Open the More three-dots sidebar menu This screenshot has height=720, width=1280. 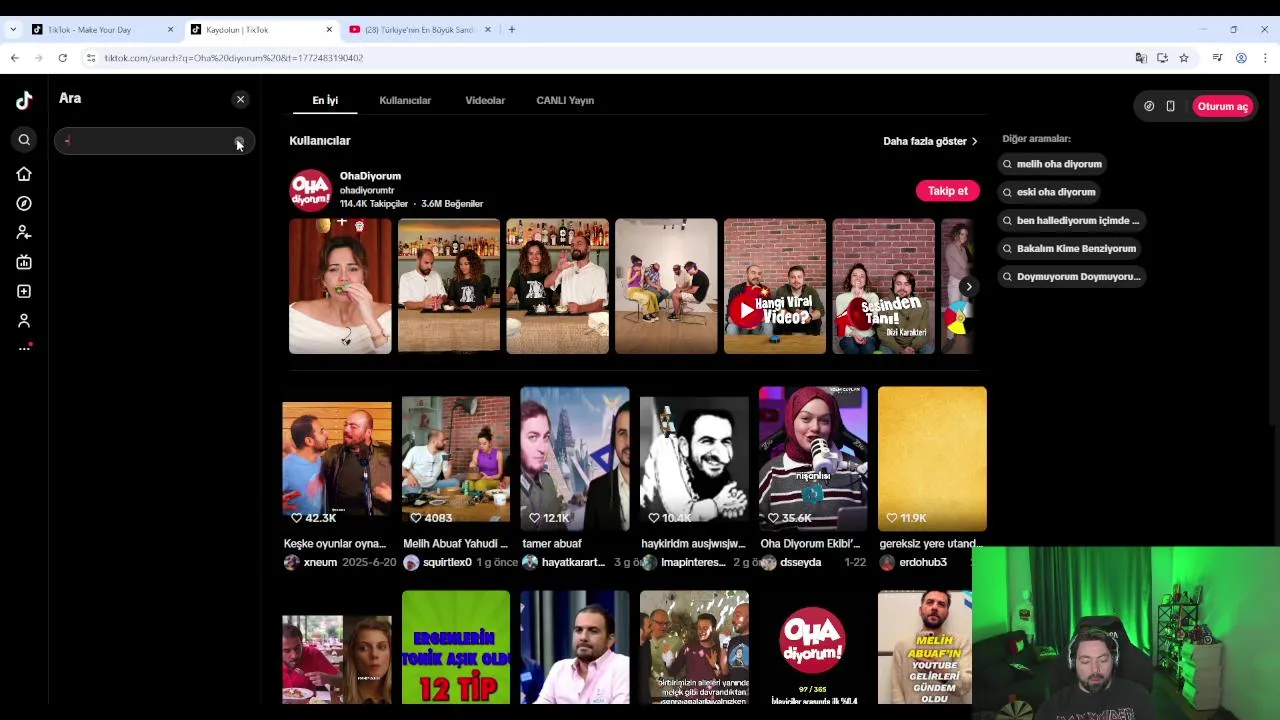pyautogui.click(x=24, y=348)
